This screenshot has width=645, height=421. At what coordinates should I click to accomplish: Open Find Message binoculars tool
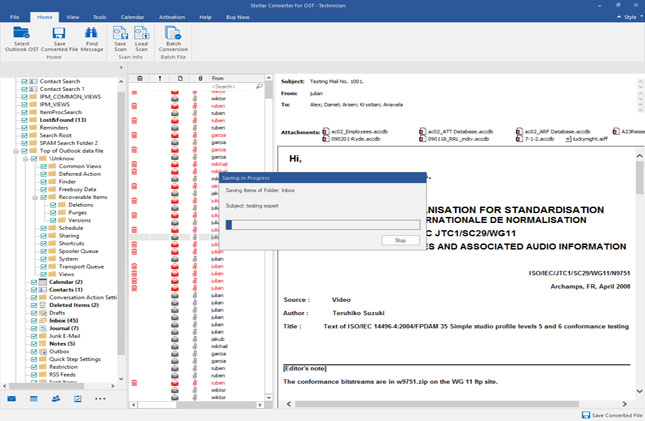click(x=91, y=39)
